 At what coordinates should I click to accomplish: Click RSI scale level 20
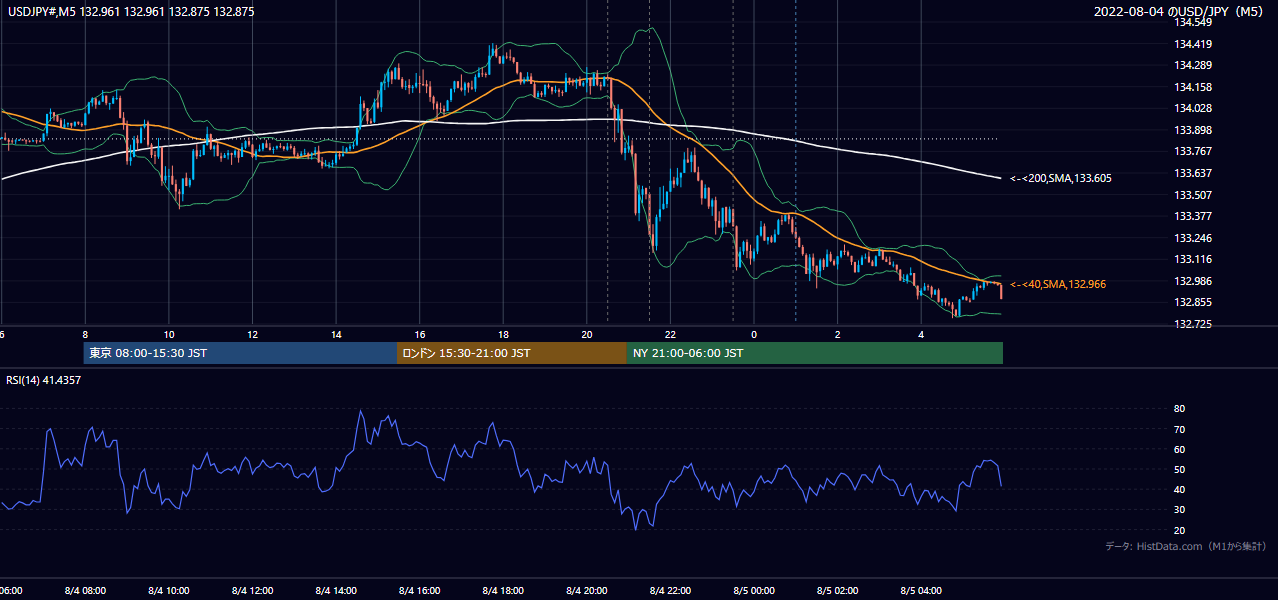click(x=1180, y=530)
